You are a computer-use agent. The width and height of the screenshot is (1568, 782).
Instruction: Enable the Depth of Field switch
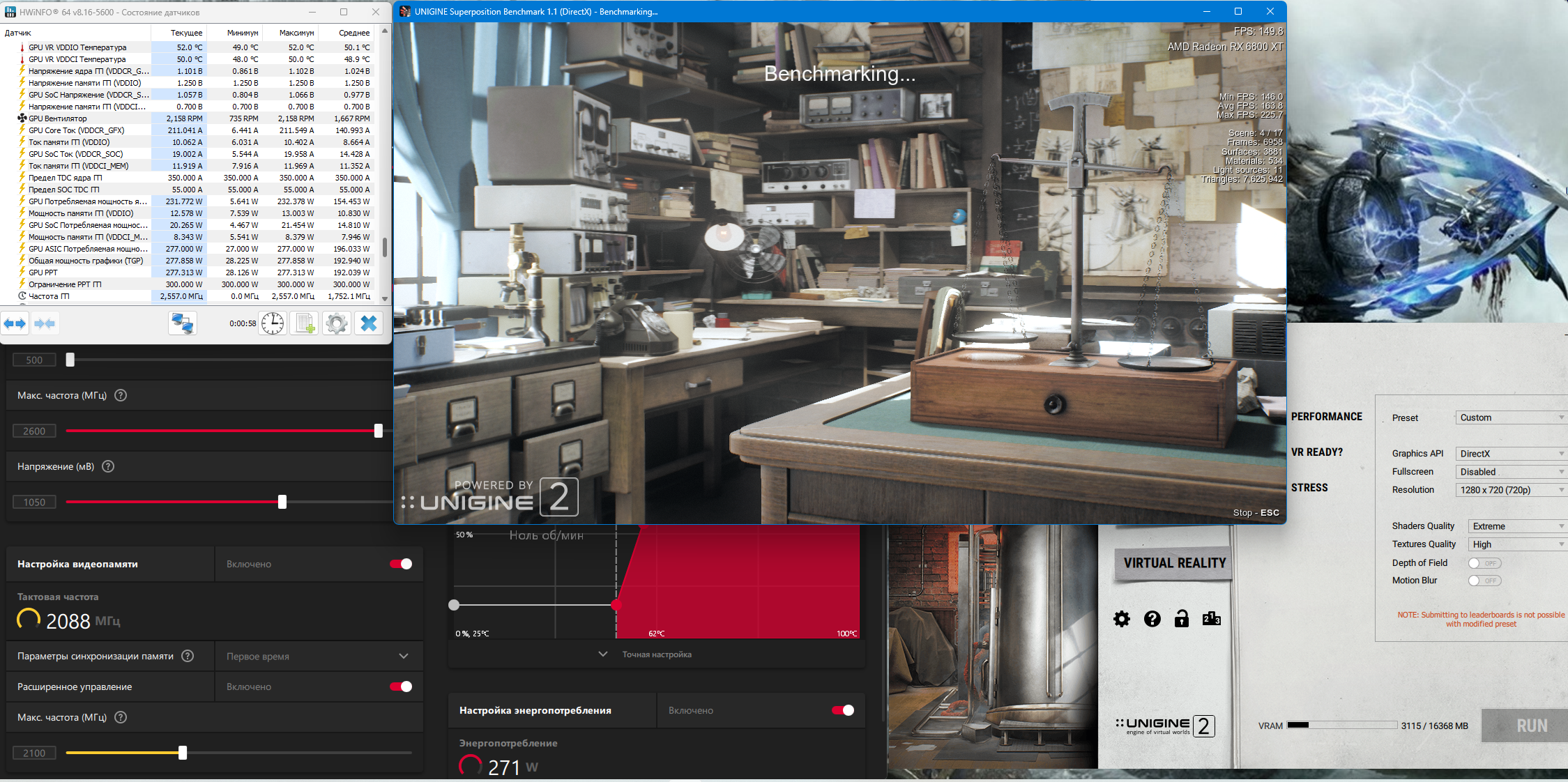point(1484,563)
